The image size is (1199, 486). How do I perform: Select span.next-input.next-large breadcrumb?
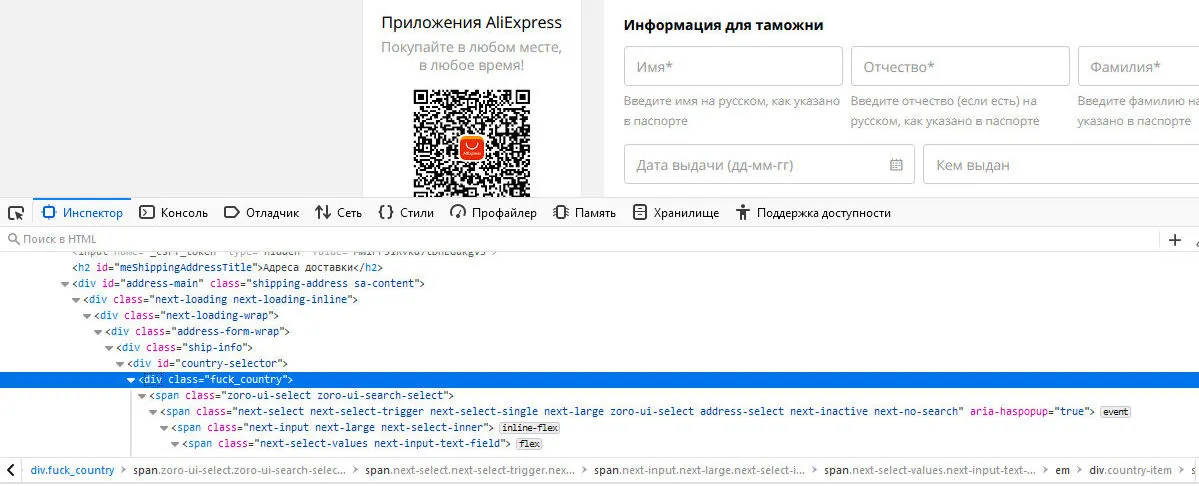click(700, 470)
